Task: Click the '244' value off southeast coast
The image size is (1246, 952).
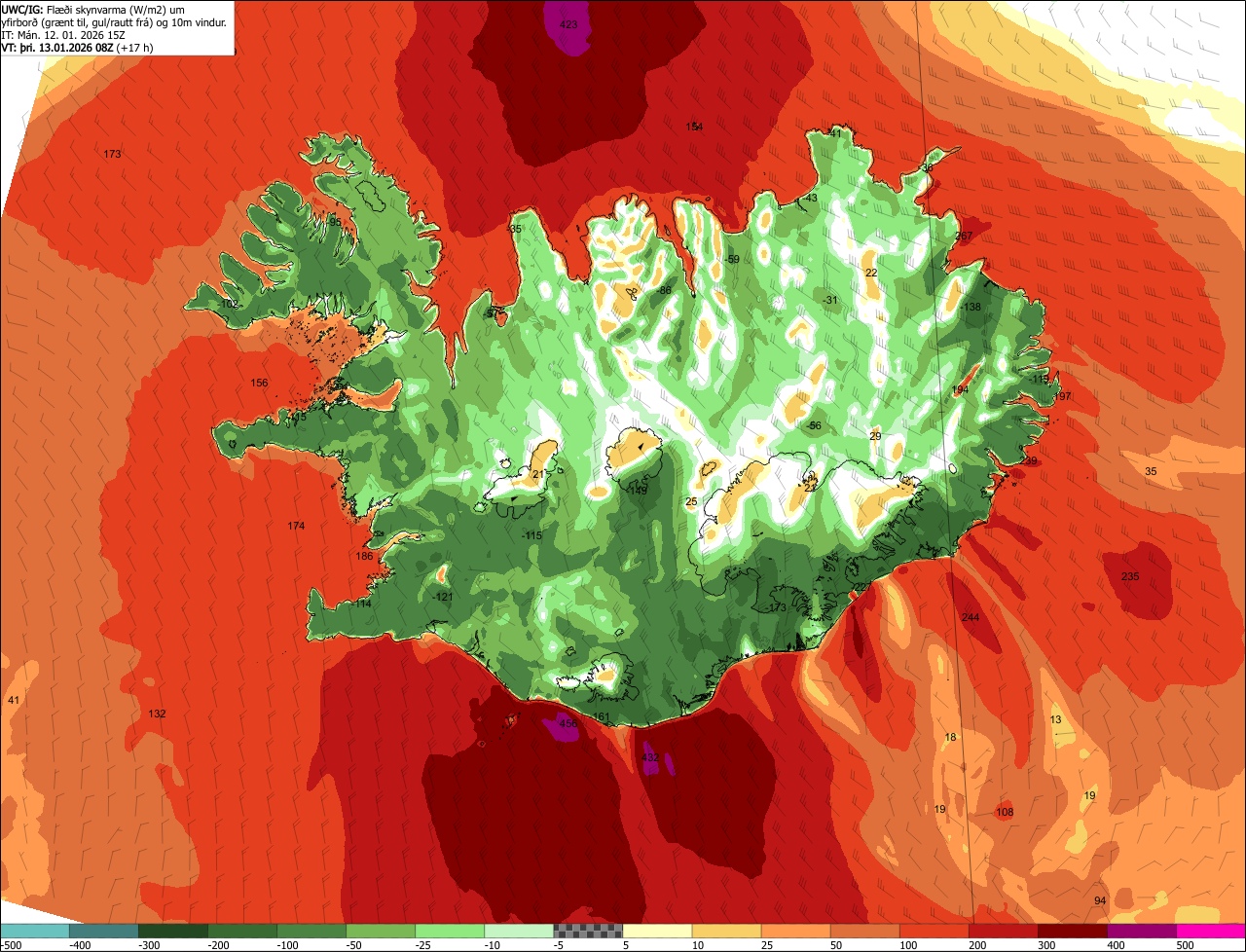Action: (970, 617)
